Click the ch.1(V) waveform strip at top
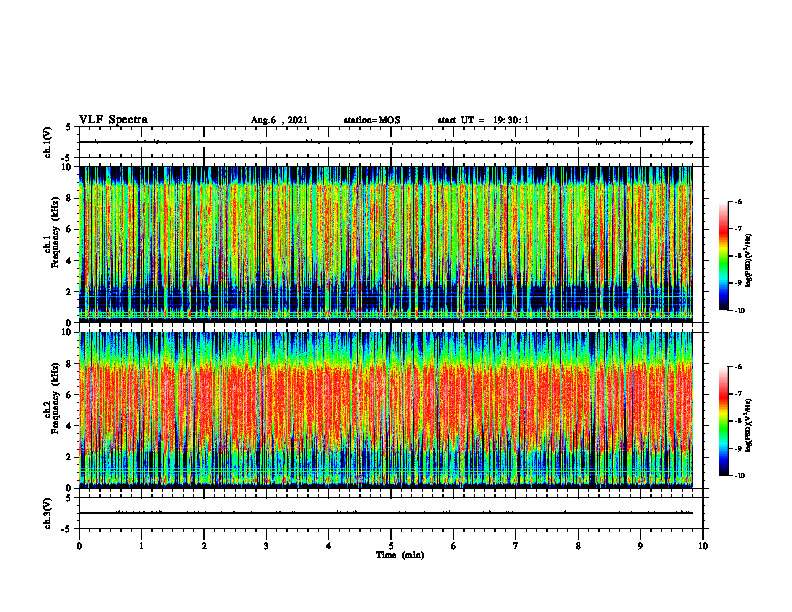The image size is (792, 612). [x=391, y=142]
